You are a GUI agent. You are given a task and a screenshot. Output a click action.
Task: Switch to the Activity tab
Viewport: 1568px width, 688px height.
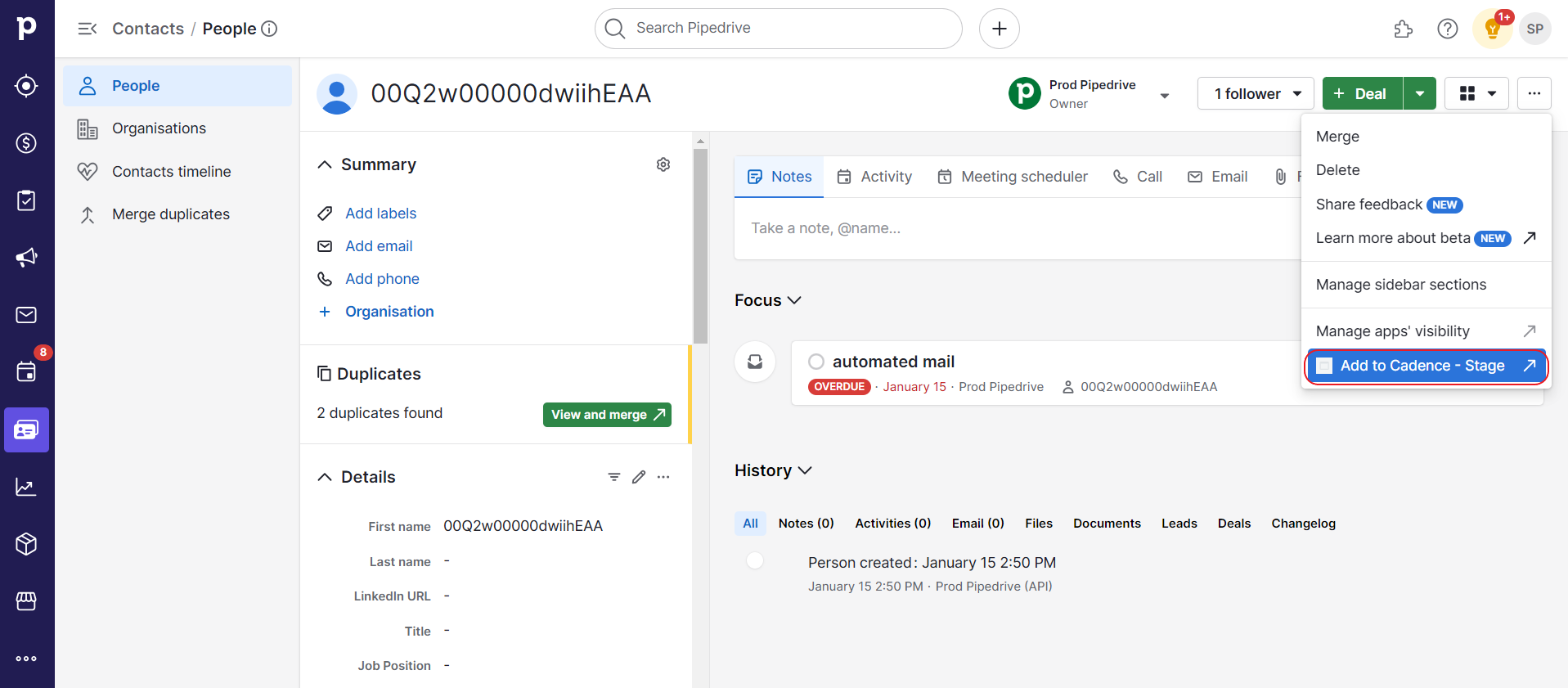point(874,177)
